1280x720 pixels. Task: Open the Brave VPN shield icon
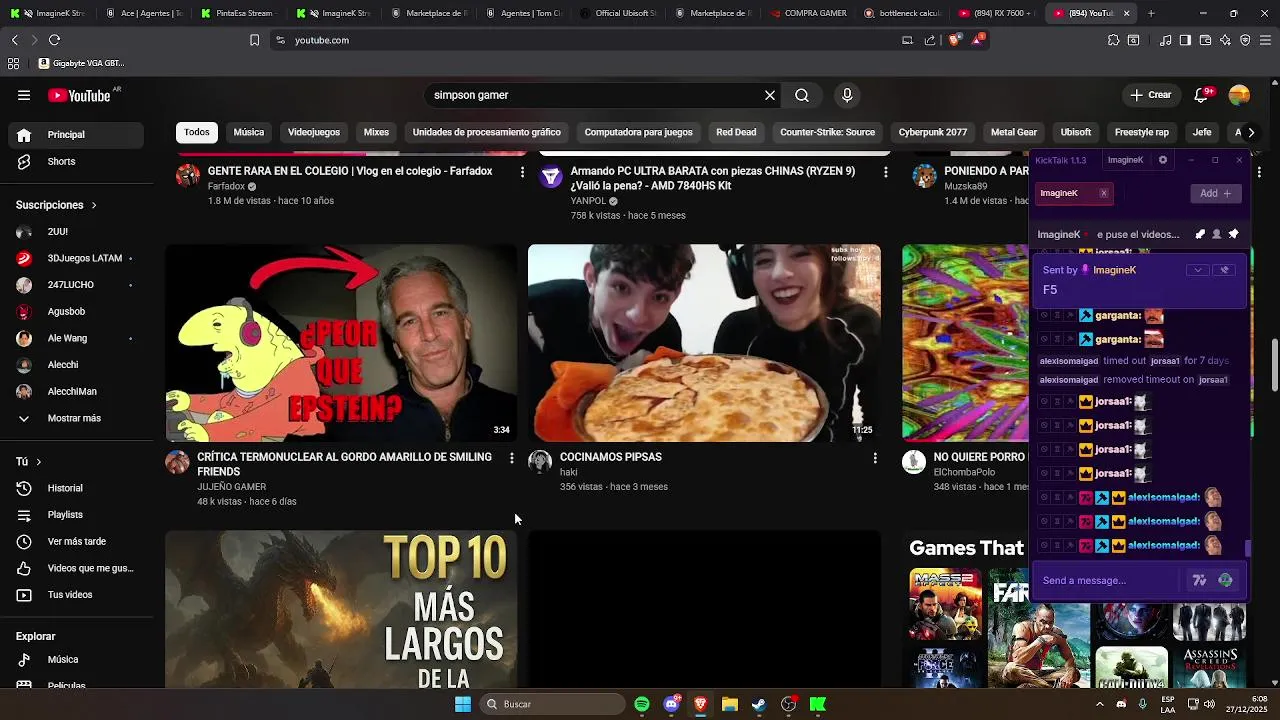pyautogui.click(x=1245, y=40)
